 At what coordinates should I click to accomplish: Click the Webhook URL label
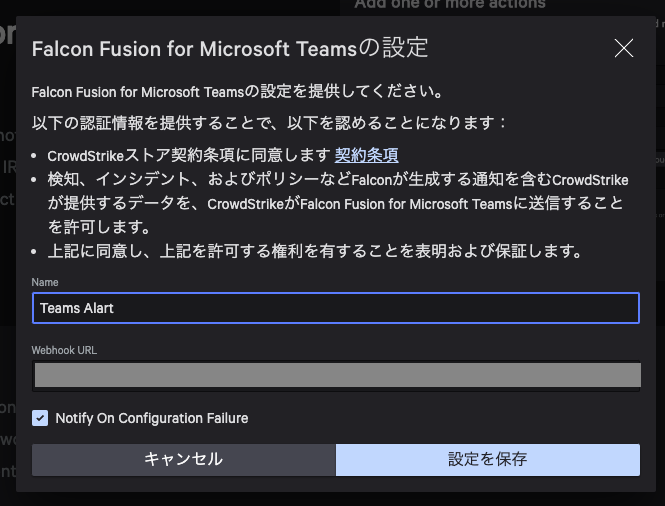coord(64,350)
